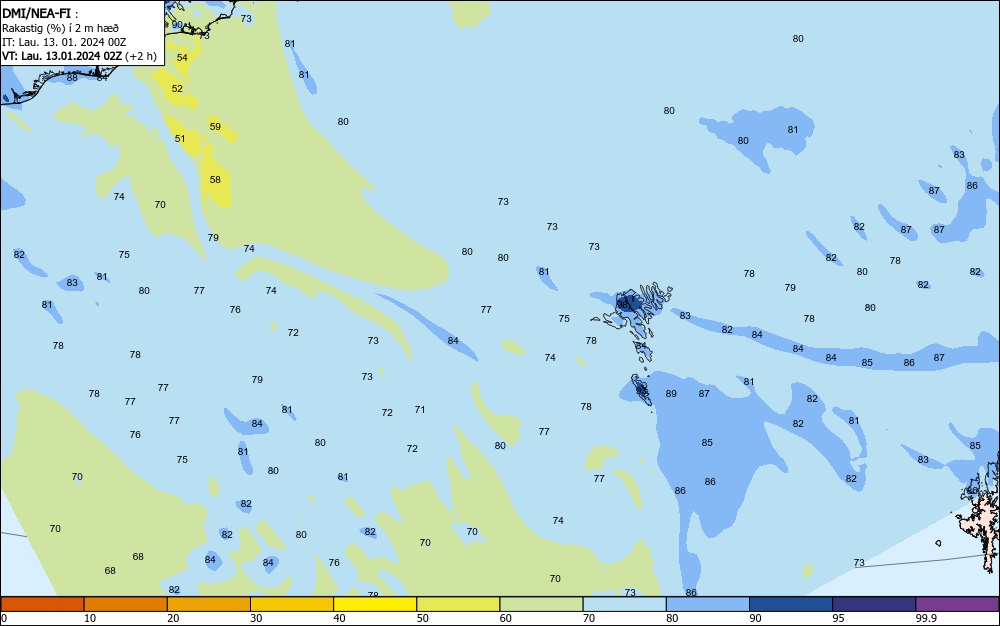Click the humidity value '51' on the map
Image resolution: width=1000 pixels, height=626 pixels.
click(x=180, y=138)
